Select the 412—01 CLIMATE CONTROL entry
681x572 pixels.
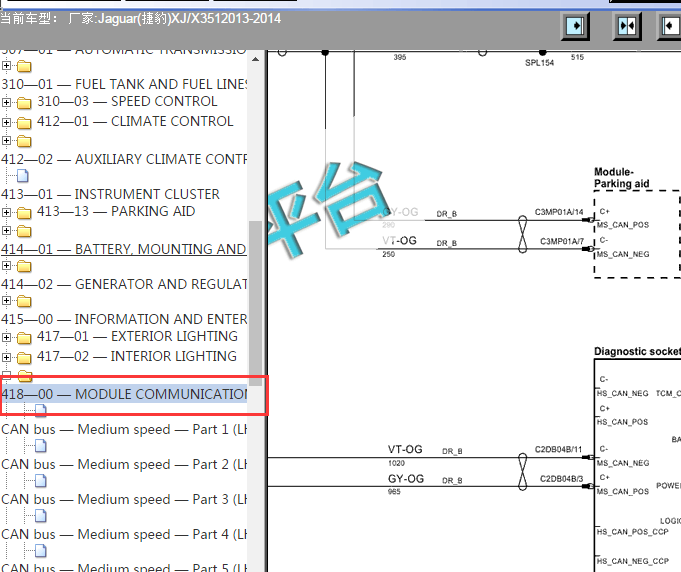(135, 121)
